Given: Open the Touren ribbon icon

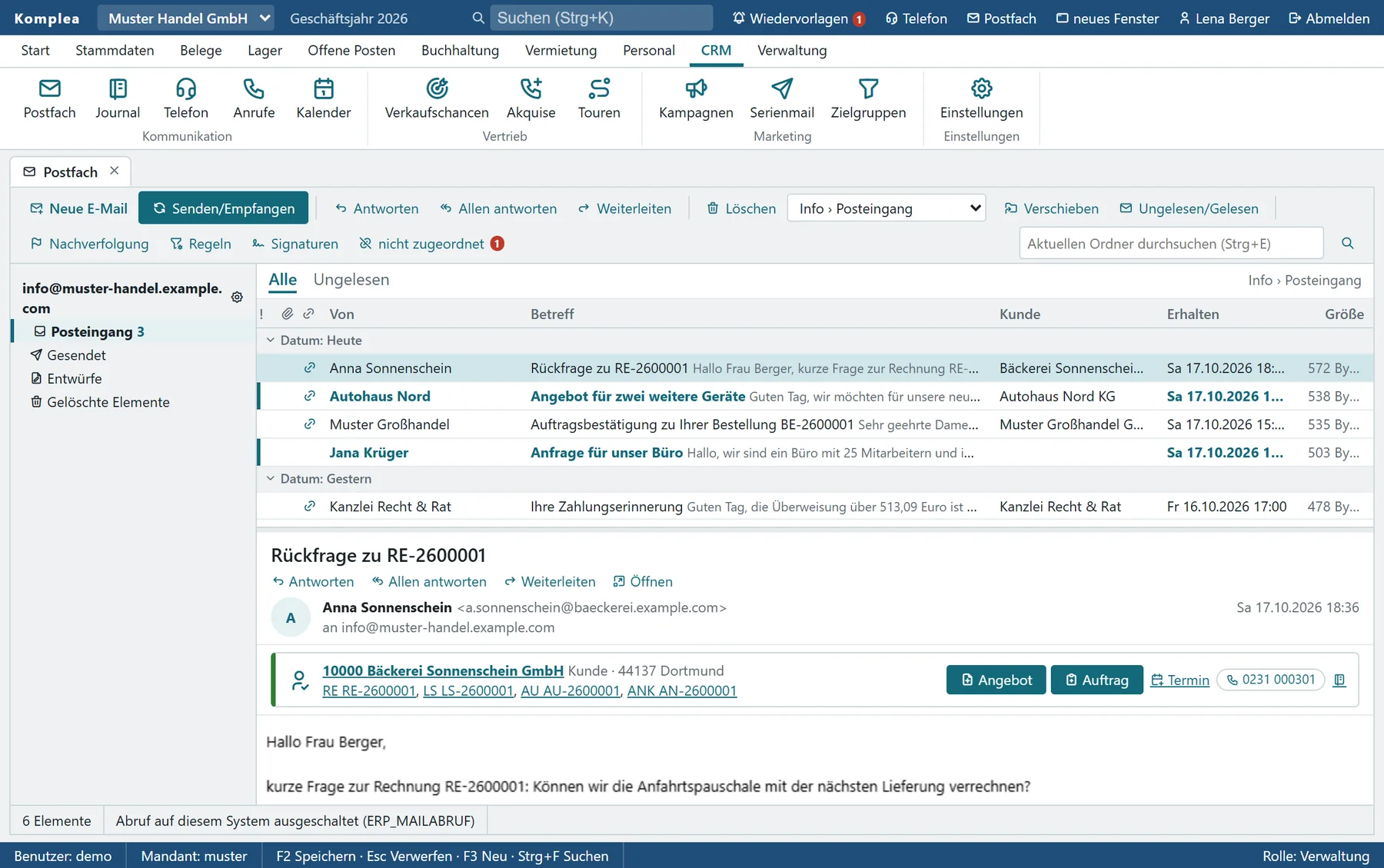Looking at the screenshot, I should 599,99.
